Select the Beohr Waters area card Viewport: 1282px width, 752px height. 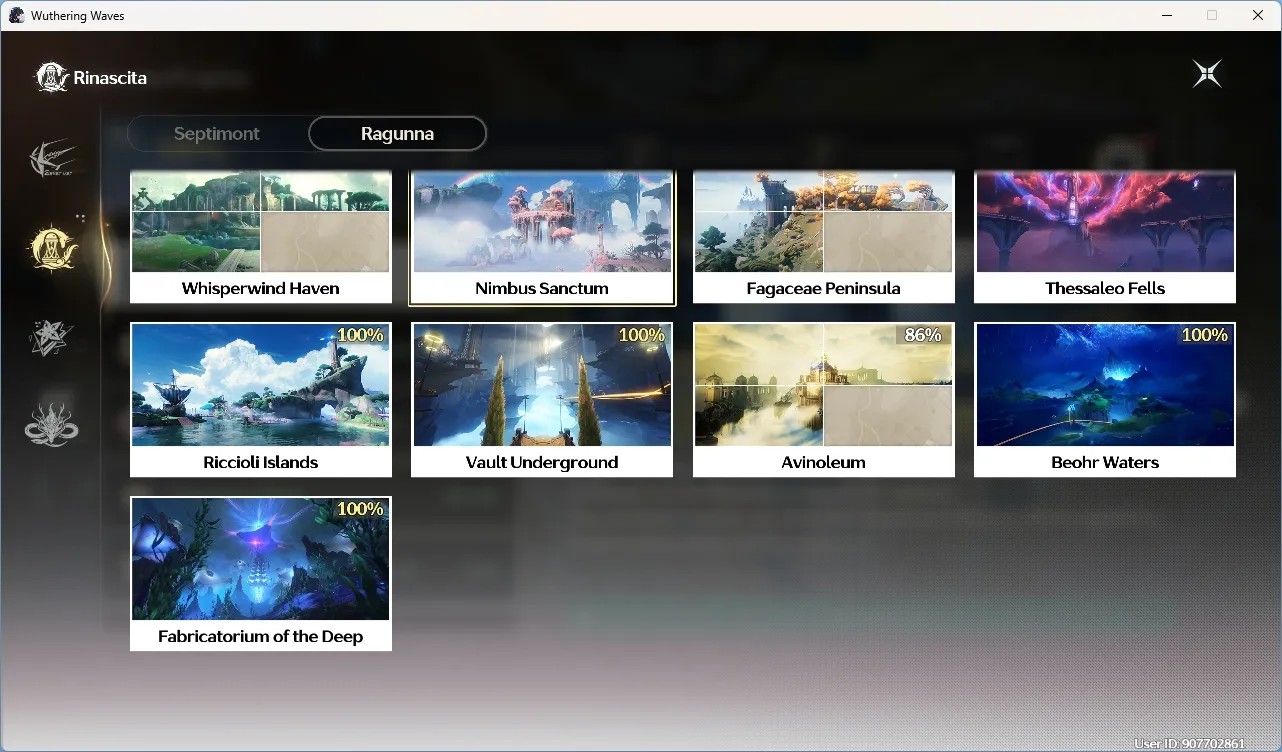click(x=1105, y=399)
